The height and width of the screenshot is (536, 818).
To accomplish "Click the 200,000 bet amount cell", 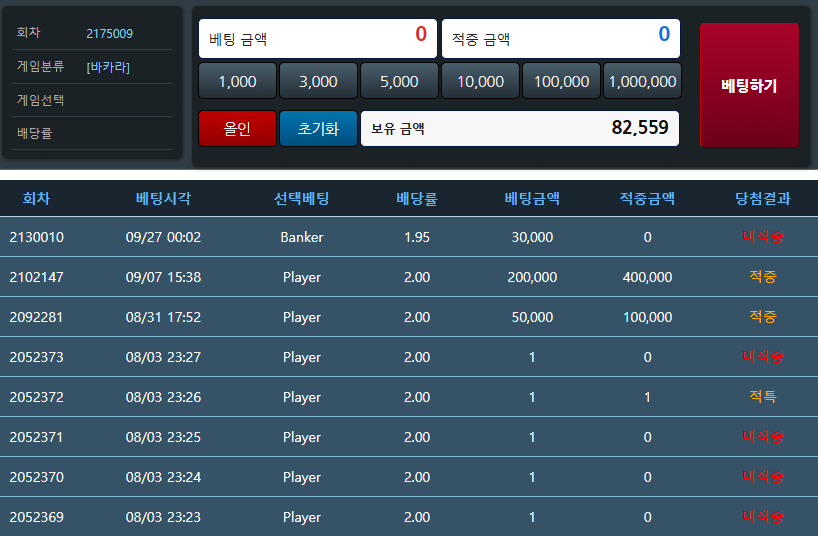I will [532, 277].
